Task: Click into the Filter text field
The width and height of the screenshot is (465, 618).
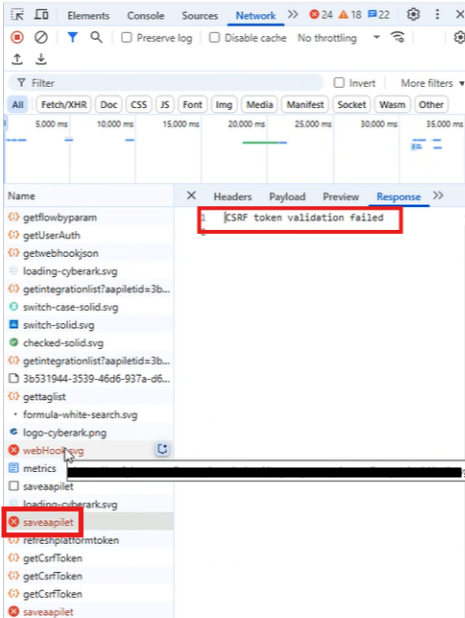Action: coord(166,83)
